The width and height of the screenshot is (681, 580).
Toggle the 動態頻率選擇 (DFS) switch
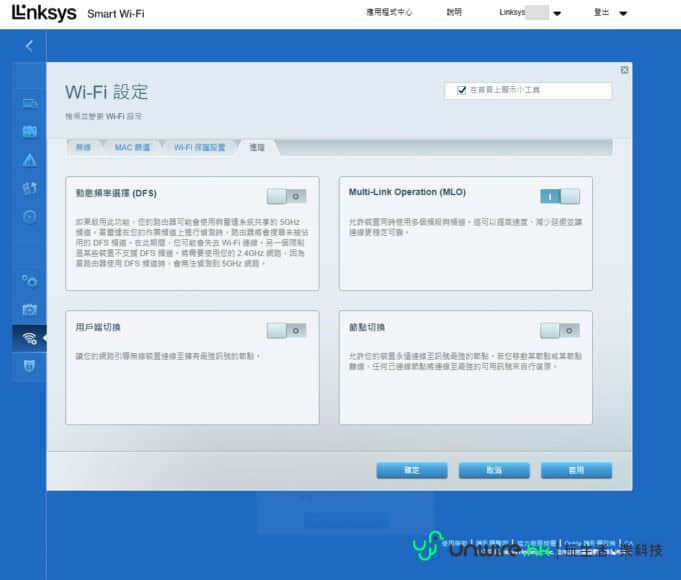click(x=286, y=196)
